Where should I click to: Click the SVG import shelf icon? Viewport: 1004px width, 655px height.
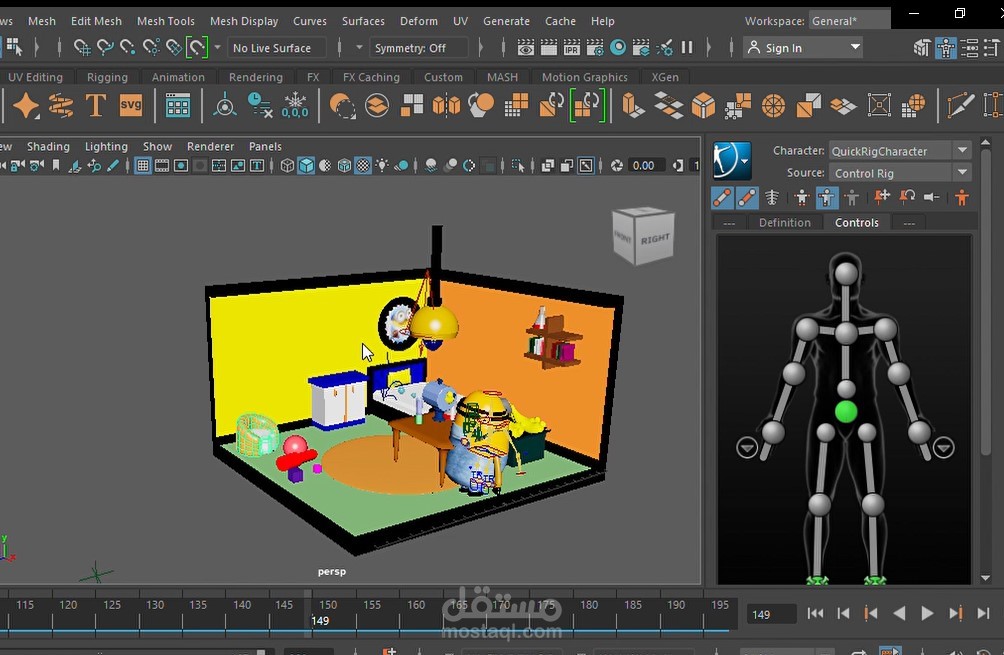131,105
